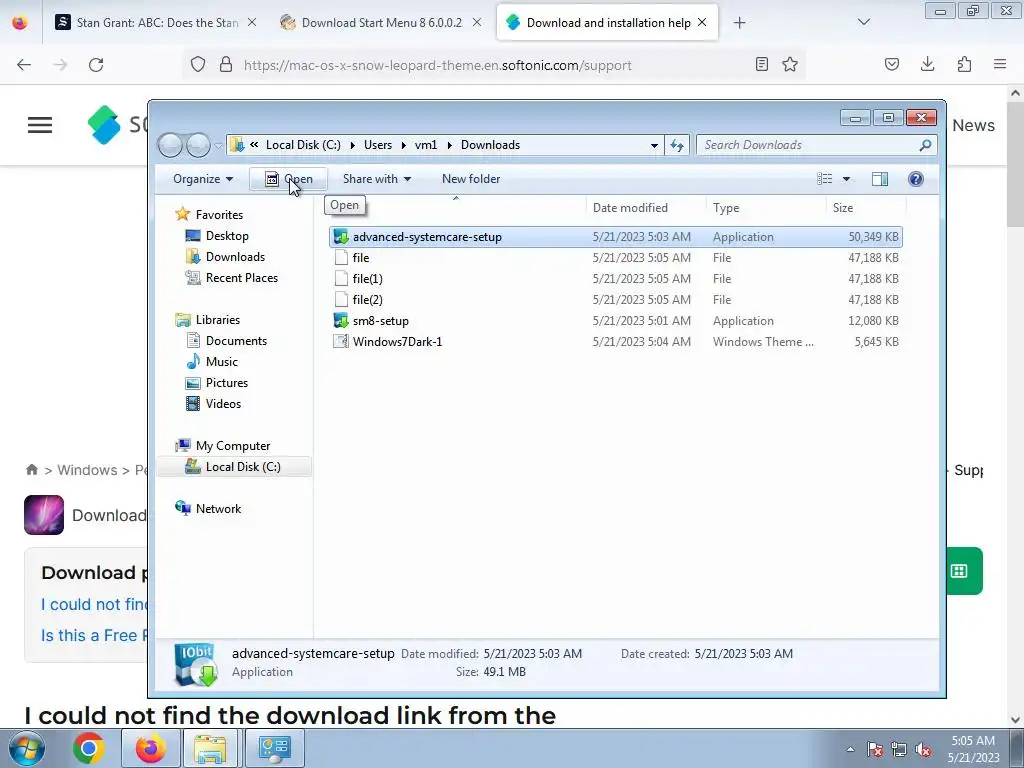Toggle Explorer preview pane icon

880,179
